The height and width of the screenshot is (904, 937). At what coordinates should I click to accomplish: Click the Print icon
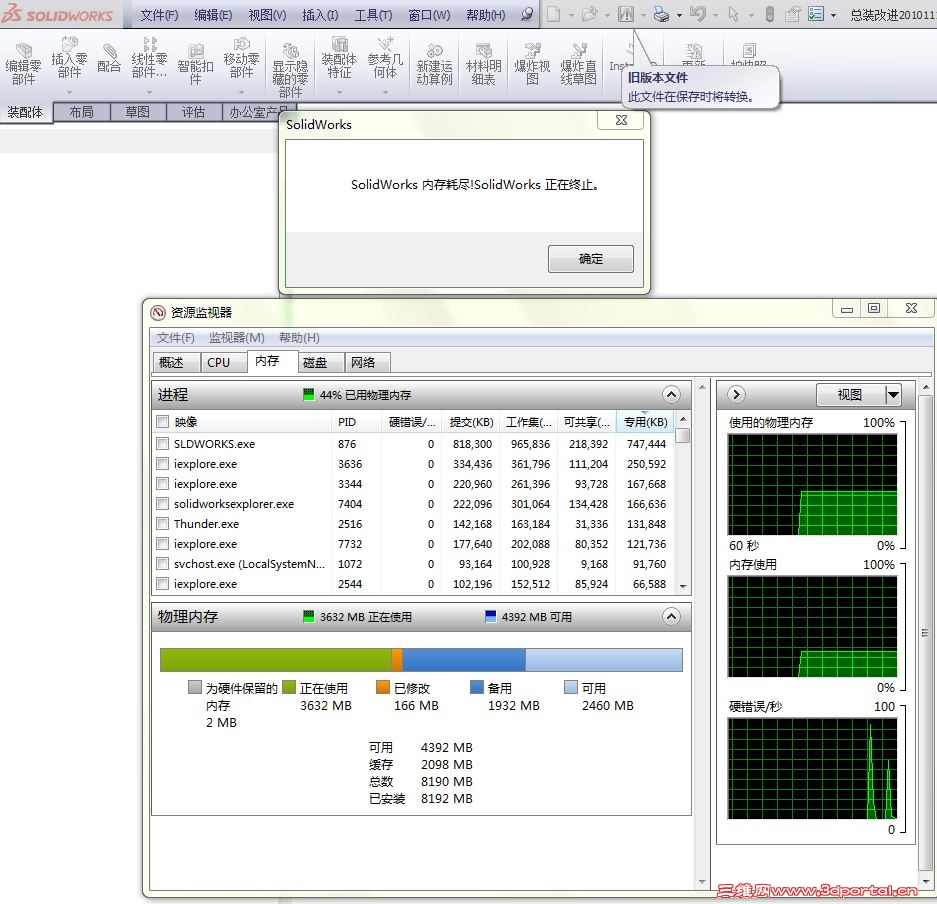(661, 14)
